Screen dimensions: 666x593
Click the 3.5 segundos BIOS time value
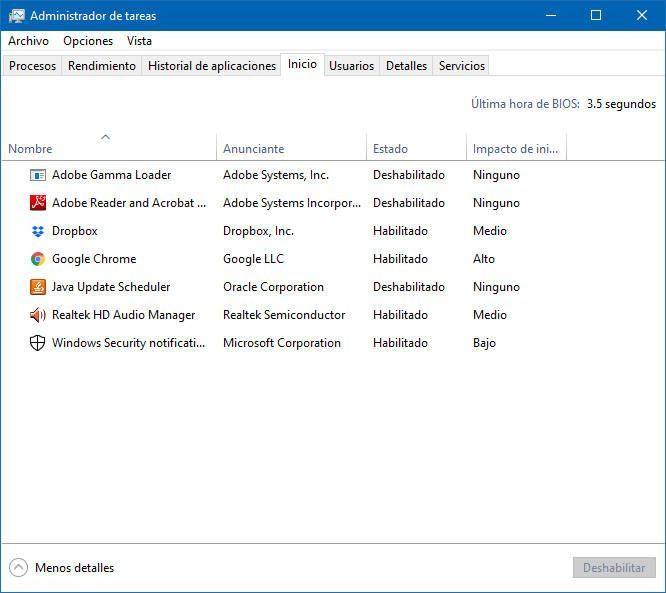pos(621,104)
